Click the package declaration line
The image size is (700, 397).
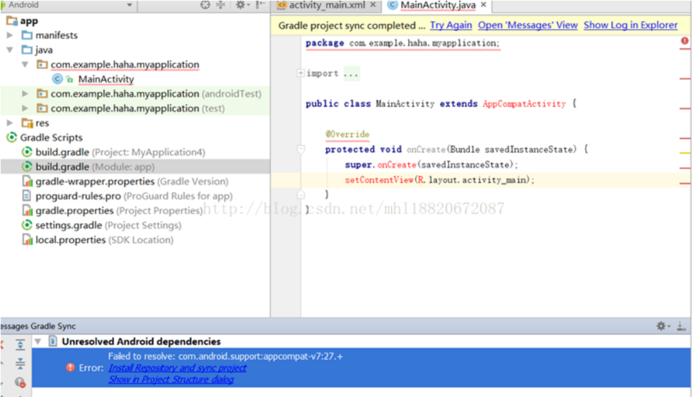(403, 43)
